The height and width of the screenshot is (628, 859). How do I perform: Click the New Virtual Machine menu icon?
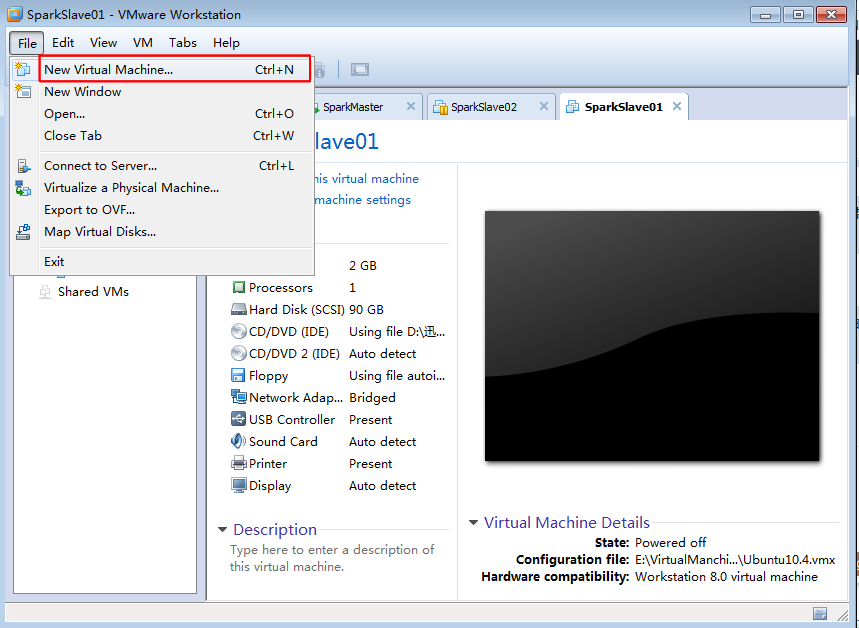pyautogui.click(x=23, y=69)
